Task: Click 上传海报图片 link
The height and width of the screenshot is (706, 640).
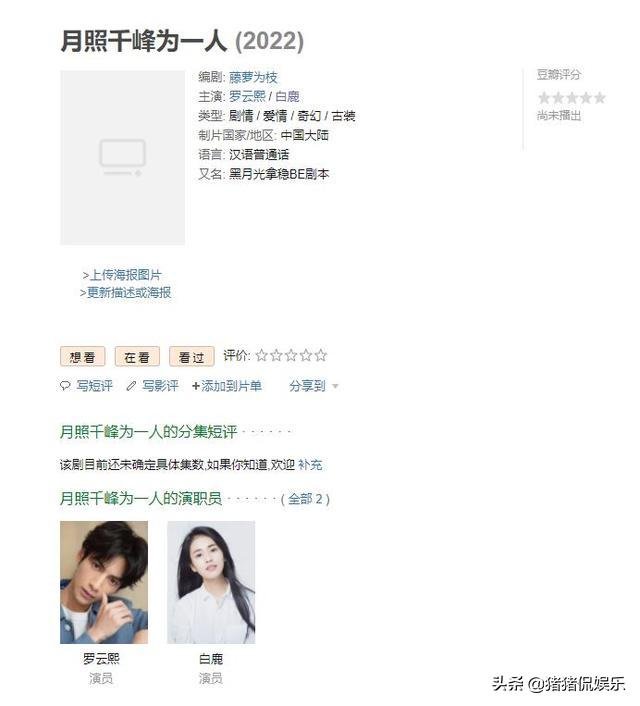Action: tap(126, 275)
